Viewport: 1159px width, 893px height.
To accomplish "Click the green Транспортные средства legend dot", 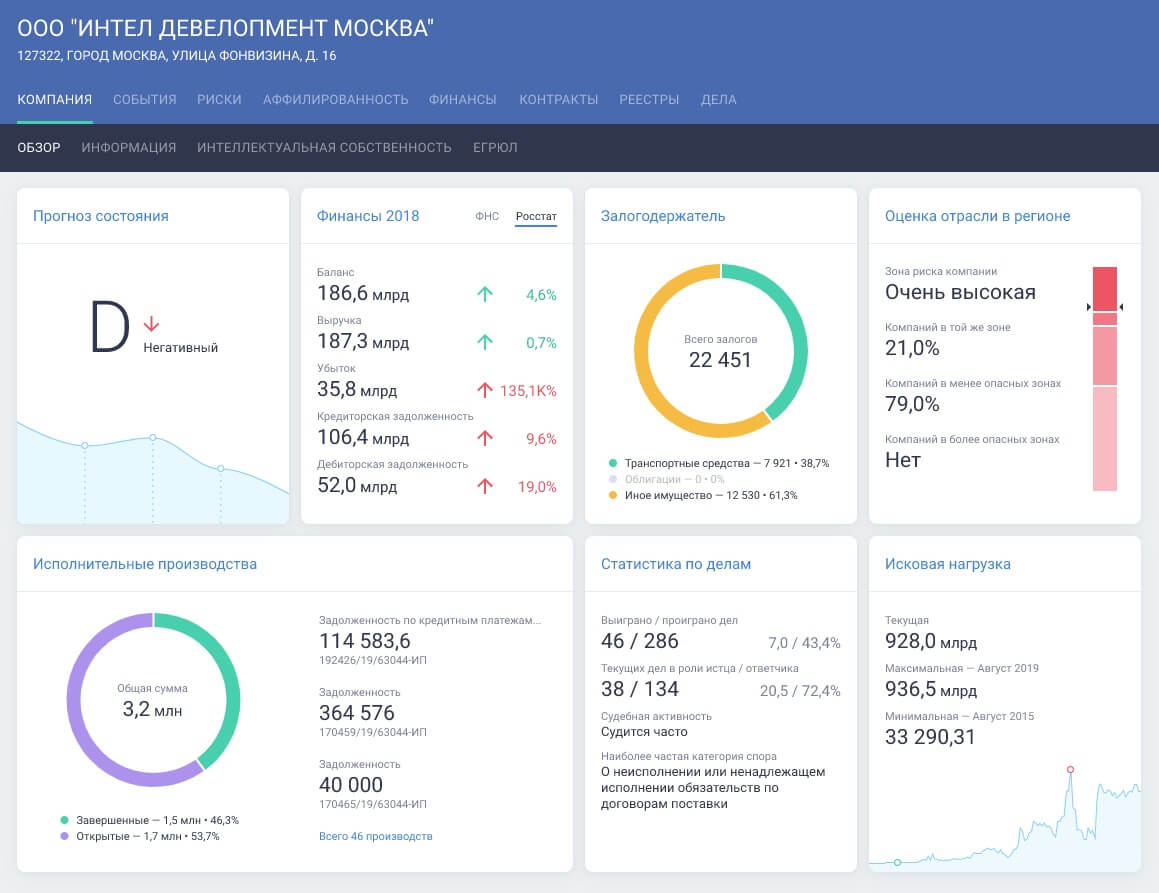I will point(612,463).
